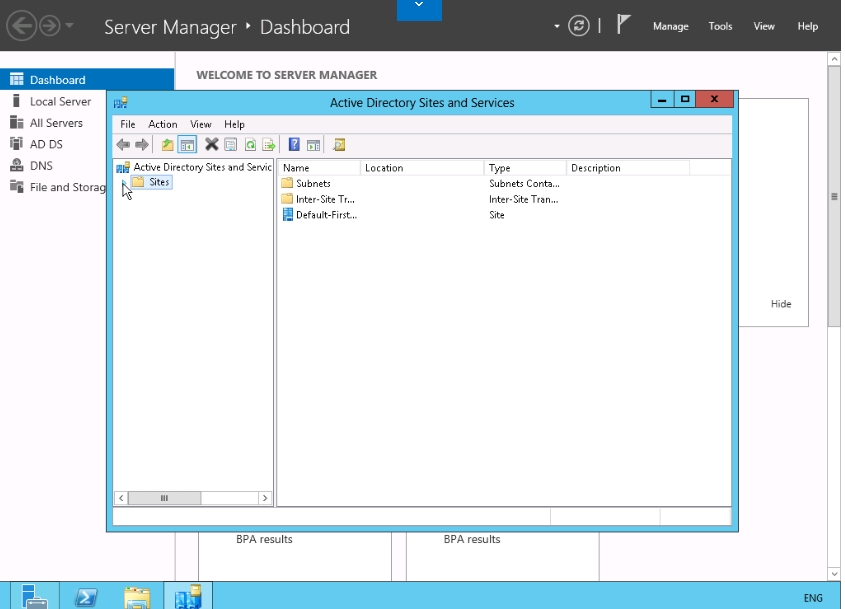Open the notifications flag in Server Manager

[624, 25]
